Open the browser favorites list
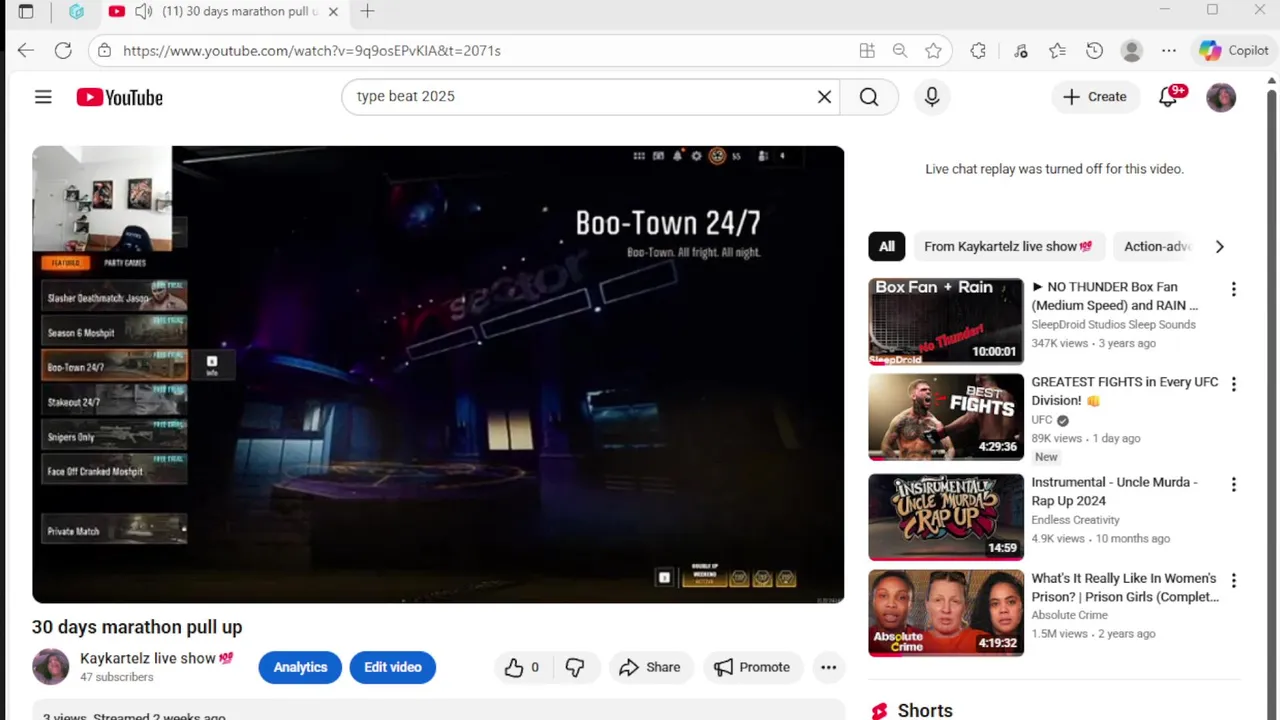Screen dimensions: 1280x720 coord(1057,50)
